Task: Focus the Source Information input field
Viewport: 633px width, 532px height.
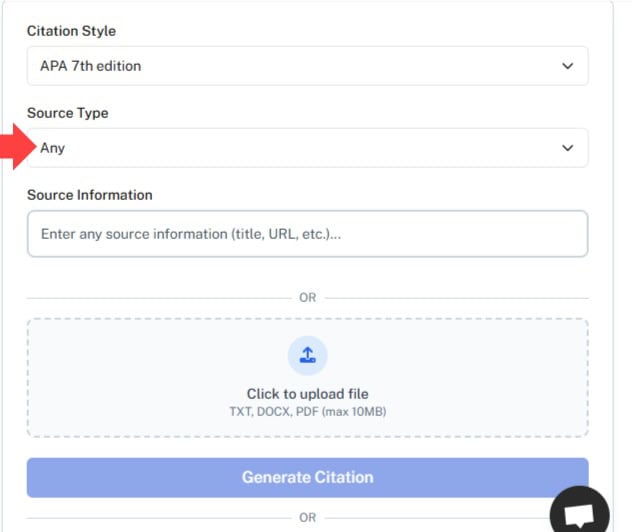Action: click(x=307, y=234)
